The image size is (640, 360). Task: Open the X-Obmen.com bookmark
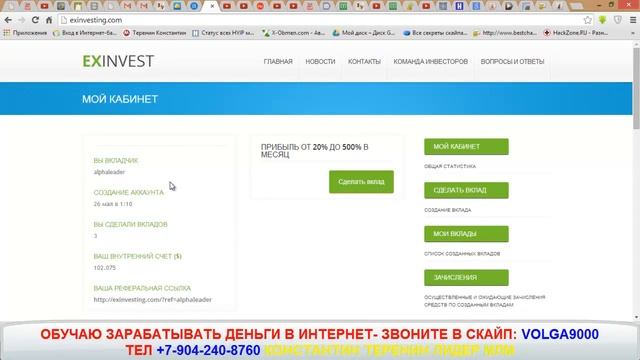click(x=294, y=33)
